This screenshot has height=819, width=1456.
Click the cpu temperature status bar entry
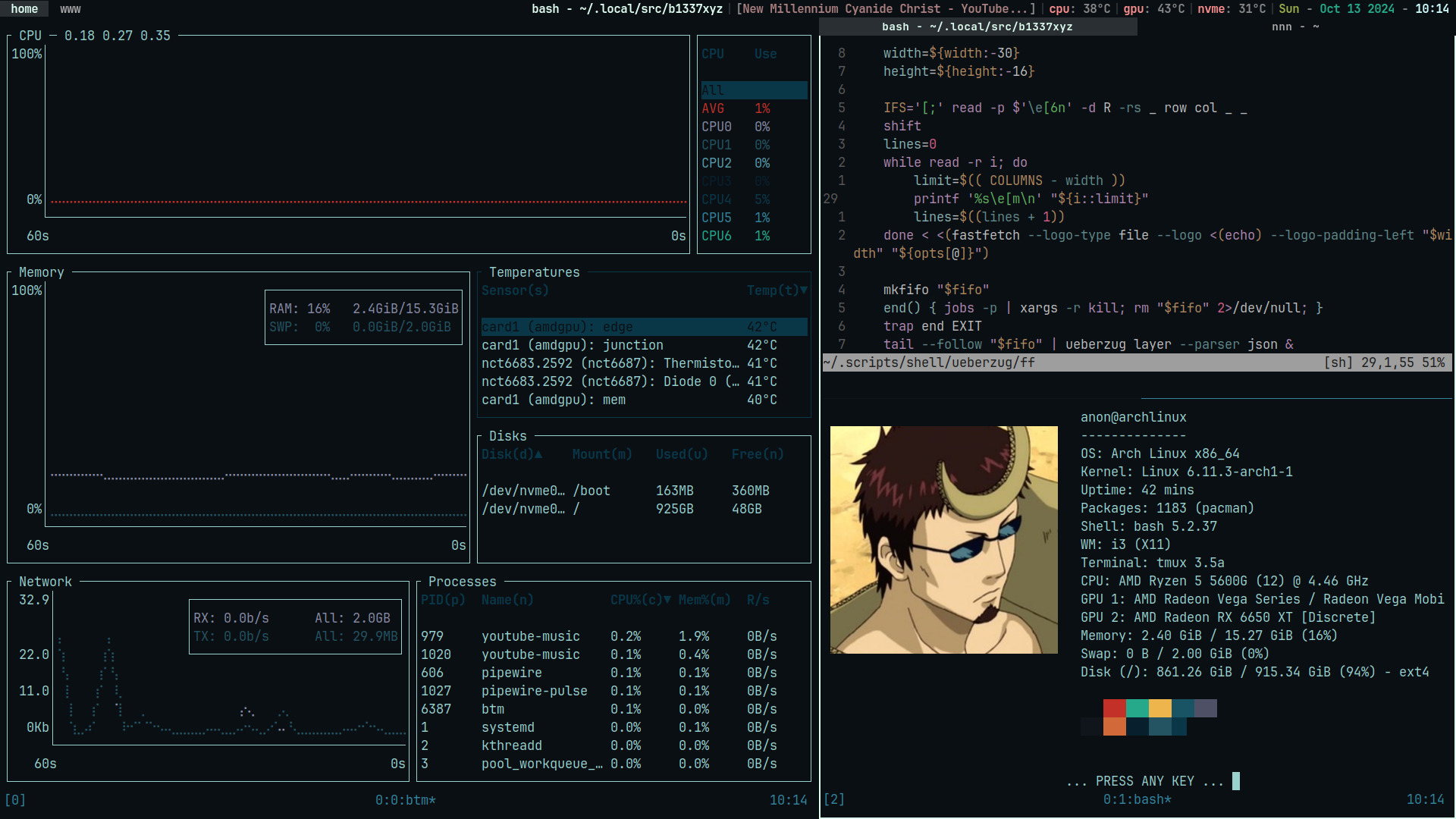pyautogui.click(x=1079, y=9)
